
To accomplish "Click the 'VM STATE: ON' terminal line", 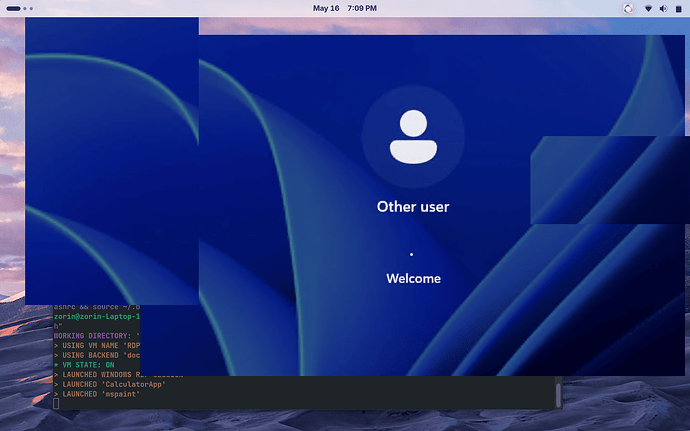I will (84, 365).
